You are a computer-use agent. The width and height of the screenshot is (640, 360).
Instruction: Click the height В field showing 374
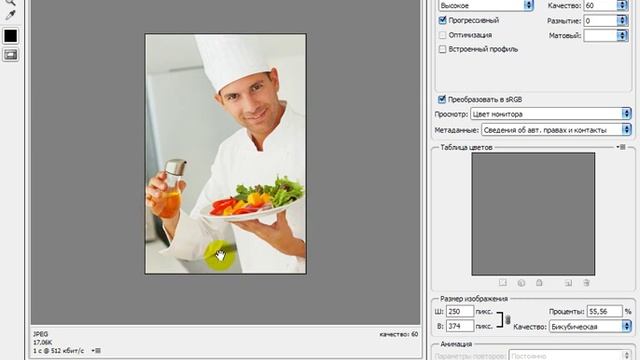pyautogui.click(x=460, y=326)
